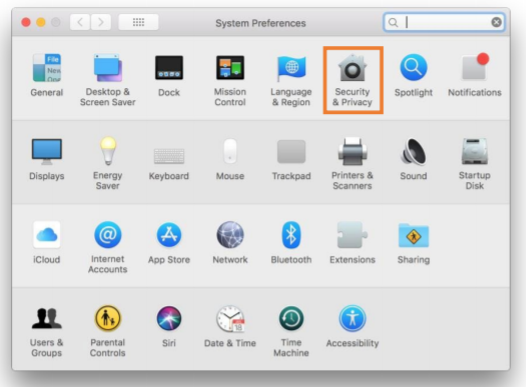
Task: Open Accessibility preferences
Action: [353, 326]
